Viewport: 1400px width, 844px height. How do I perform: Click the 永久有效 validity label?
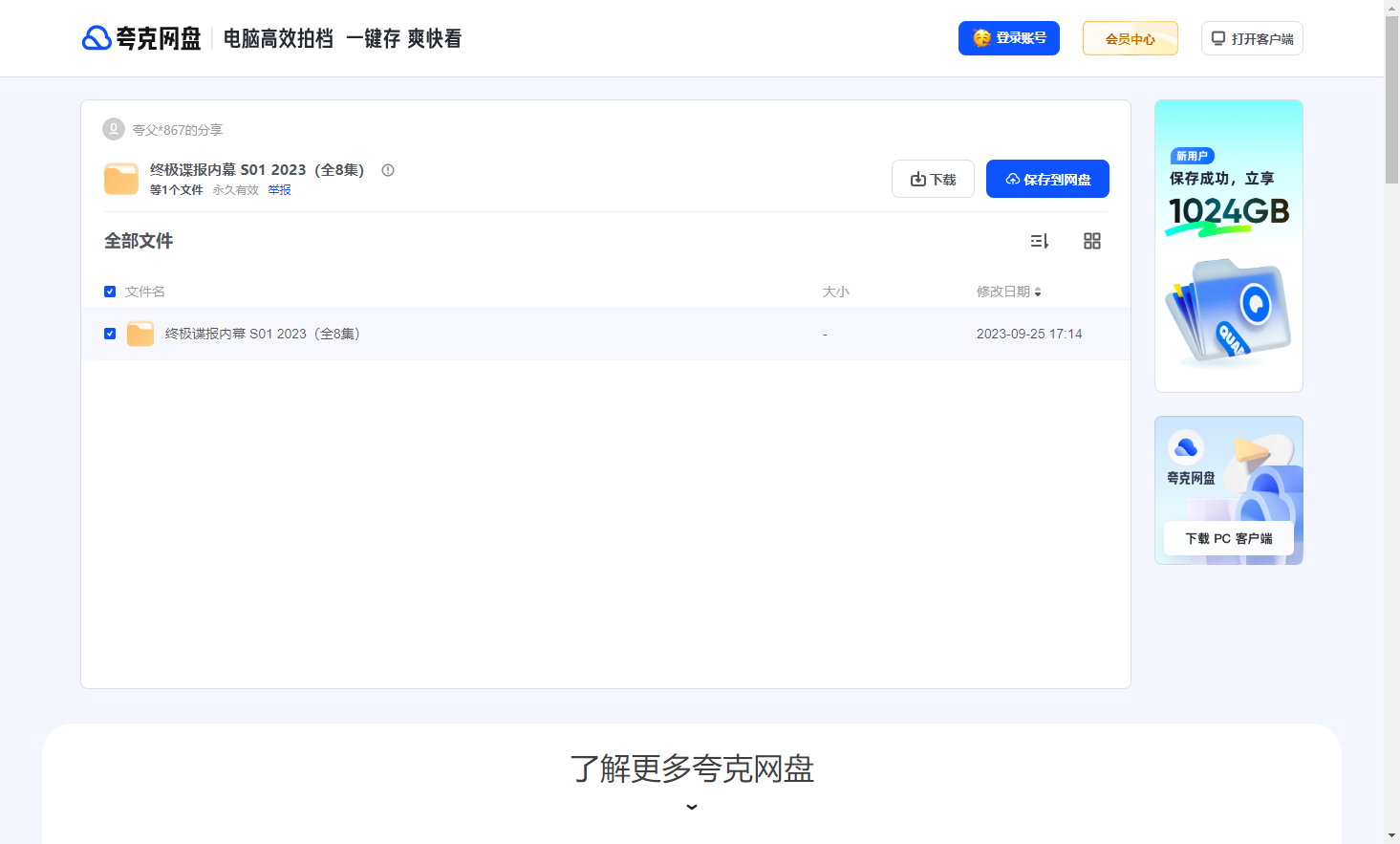(x=236, y=190)
